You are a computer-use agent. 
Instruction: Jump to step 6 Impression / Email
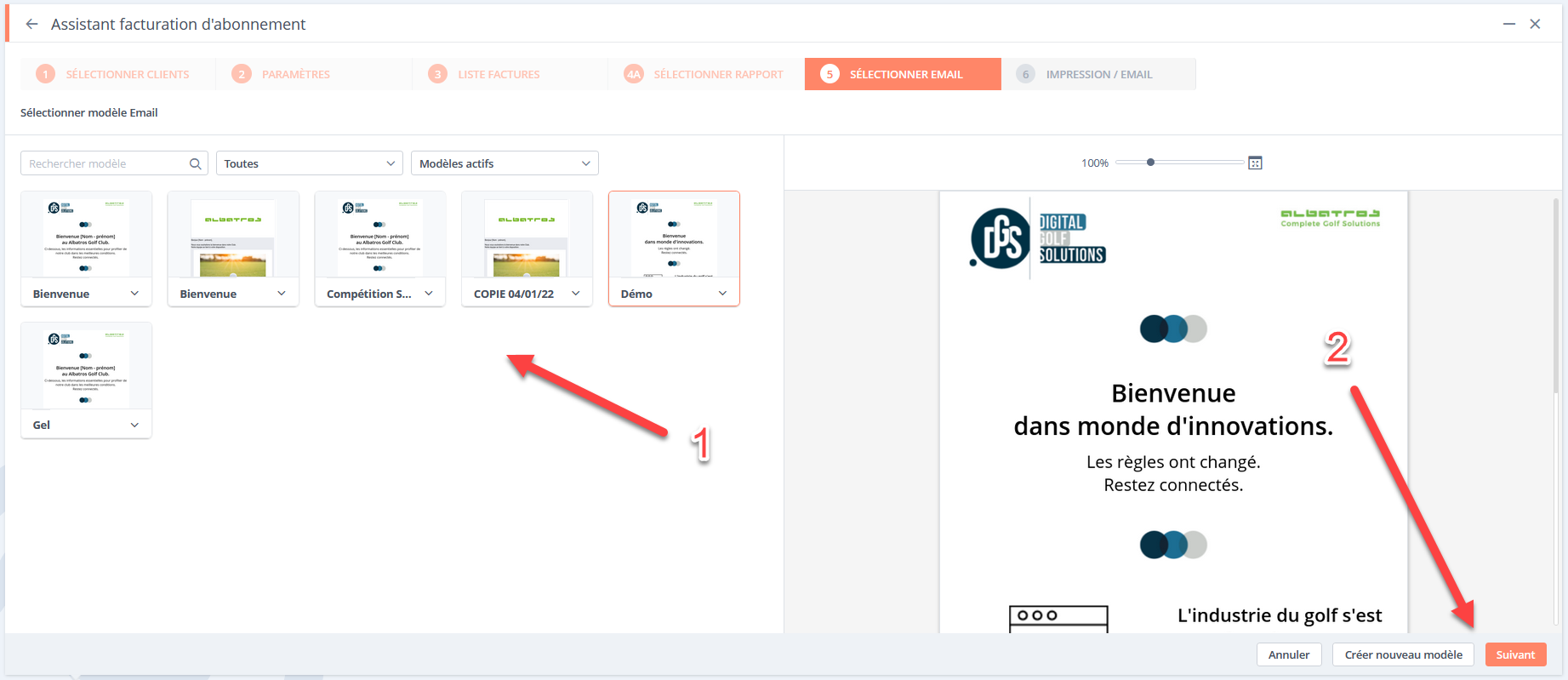coord(1098,74)
